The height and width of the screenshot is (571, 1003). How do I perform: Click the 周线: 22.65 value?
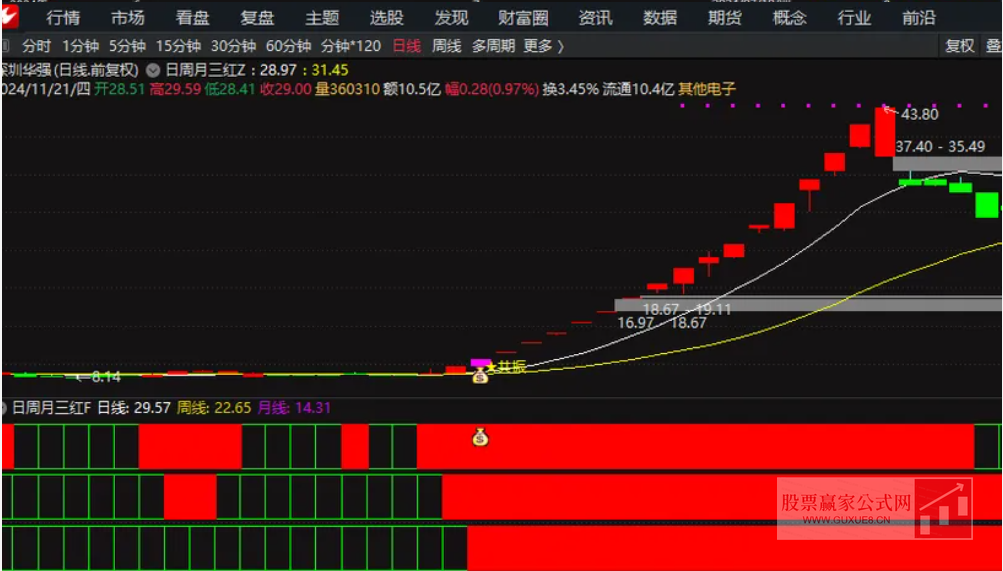coord(214,408)
